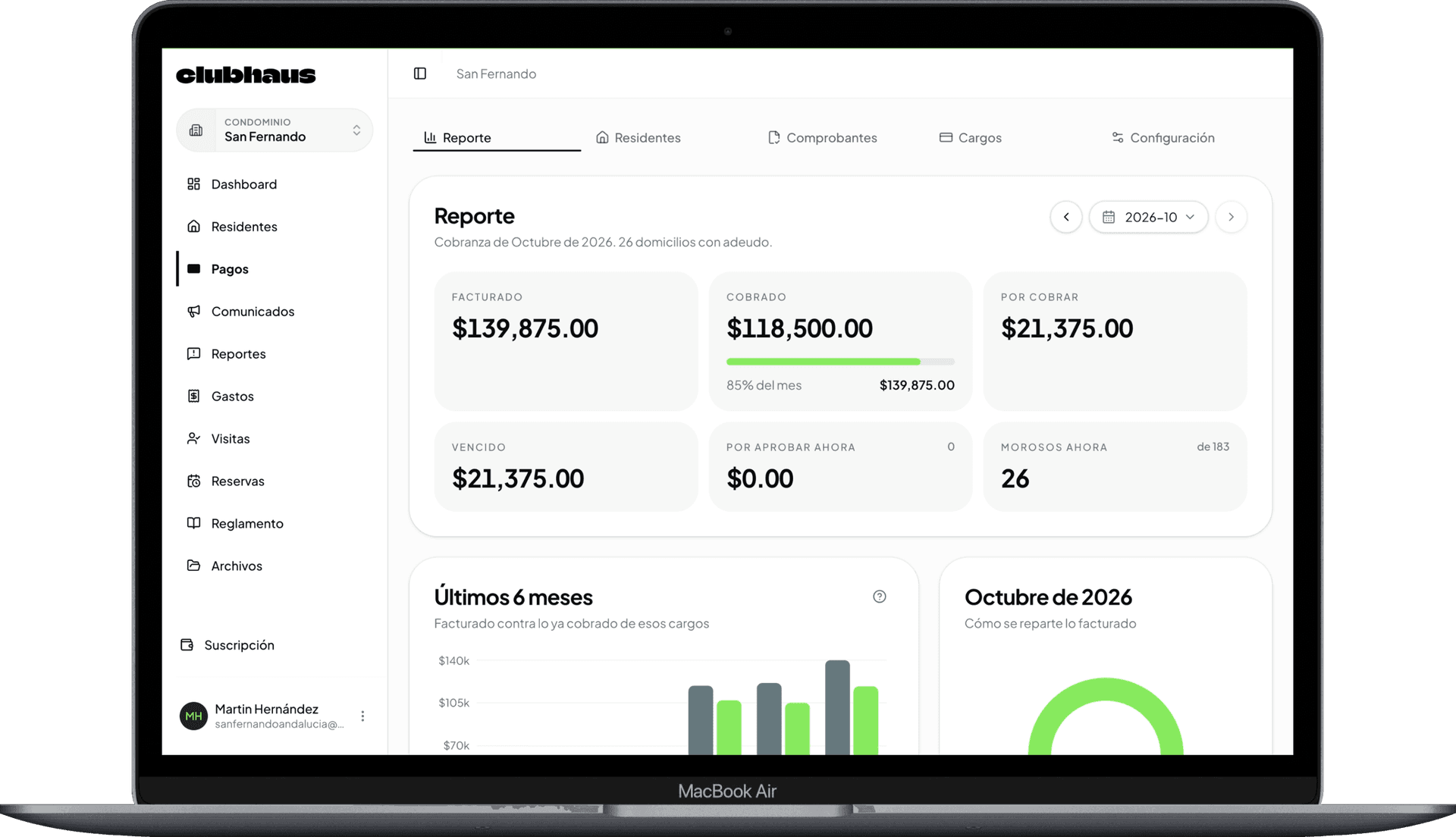Open the Gastos section
Screen dimensions: 1456x837
tap(275, 397)
